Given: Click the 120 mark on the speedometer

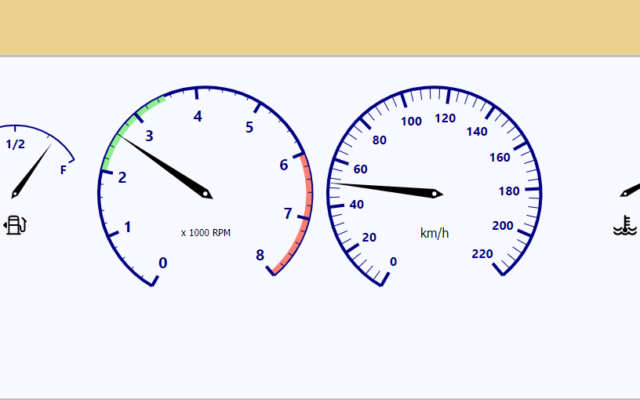Looking at the screenshot, I should (445, 118).
